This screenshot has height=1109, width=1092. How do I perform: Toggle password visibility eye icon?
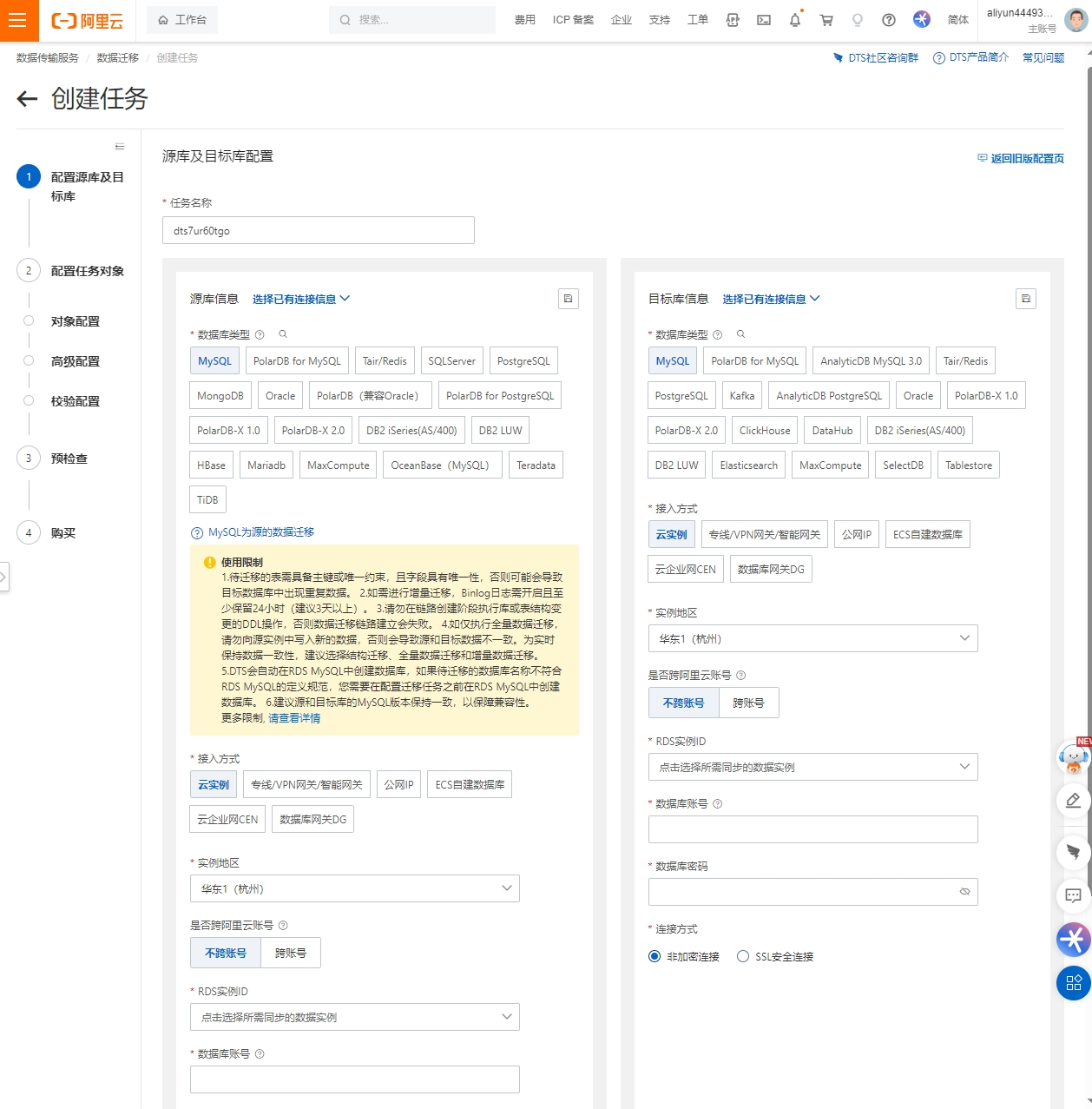pyautogui.click(x=964, y=892)
